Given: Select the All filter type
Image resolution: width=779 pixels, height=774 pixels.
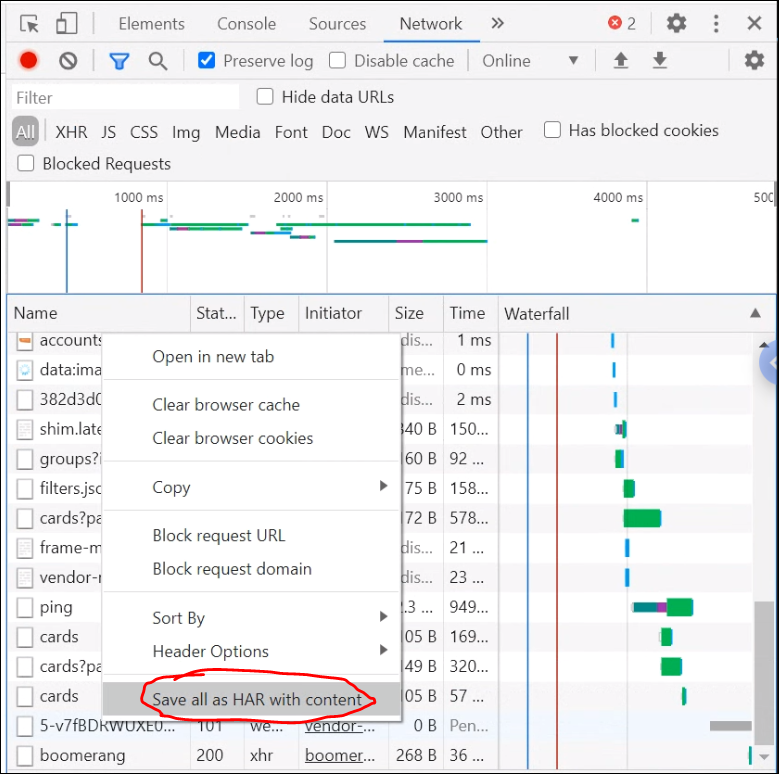Looking at the screenshot, I should [25, 132].
